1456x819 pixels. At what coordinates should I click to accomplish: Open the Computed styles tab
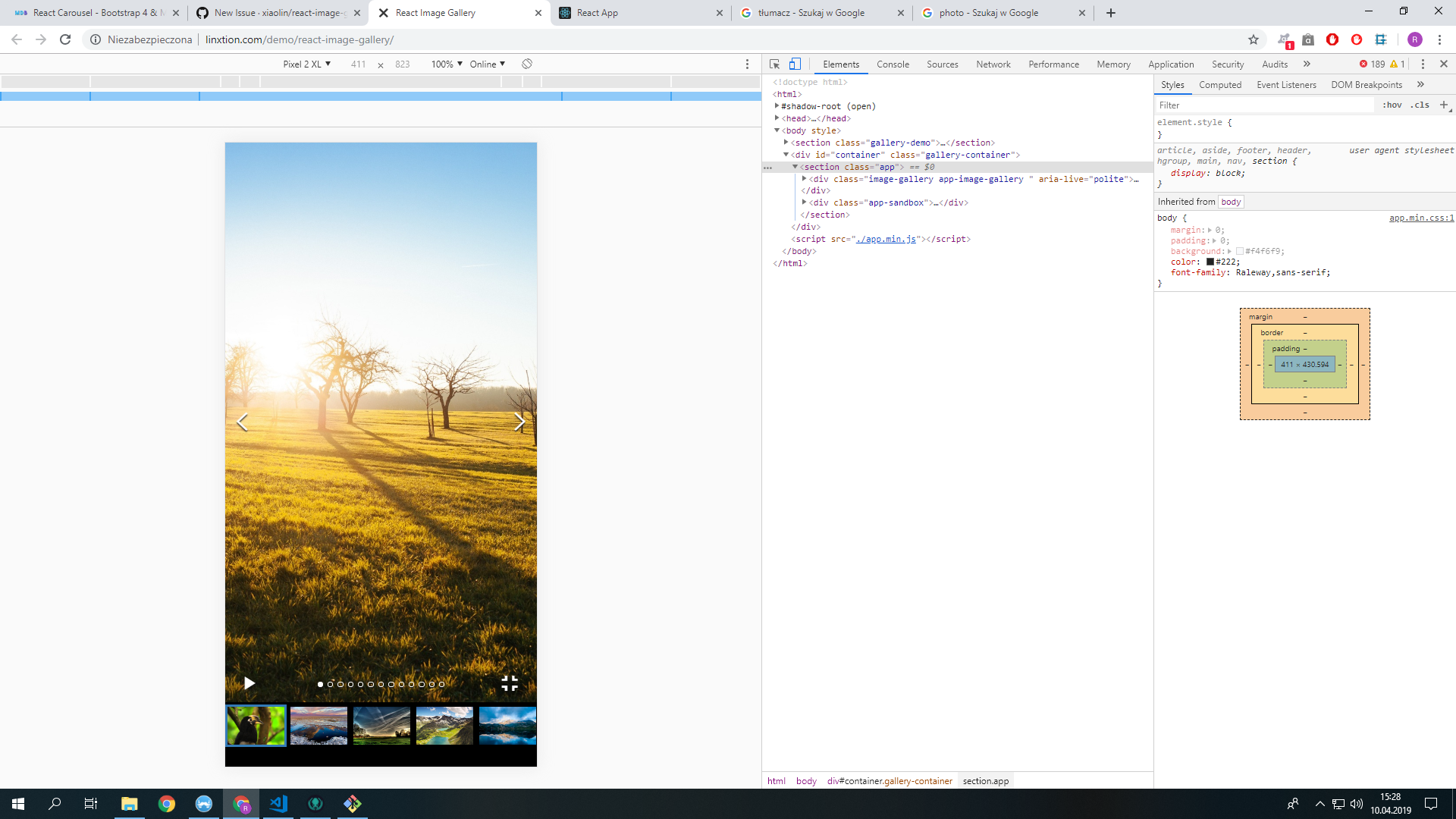pyautogui.click(x=1220, y=84)
